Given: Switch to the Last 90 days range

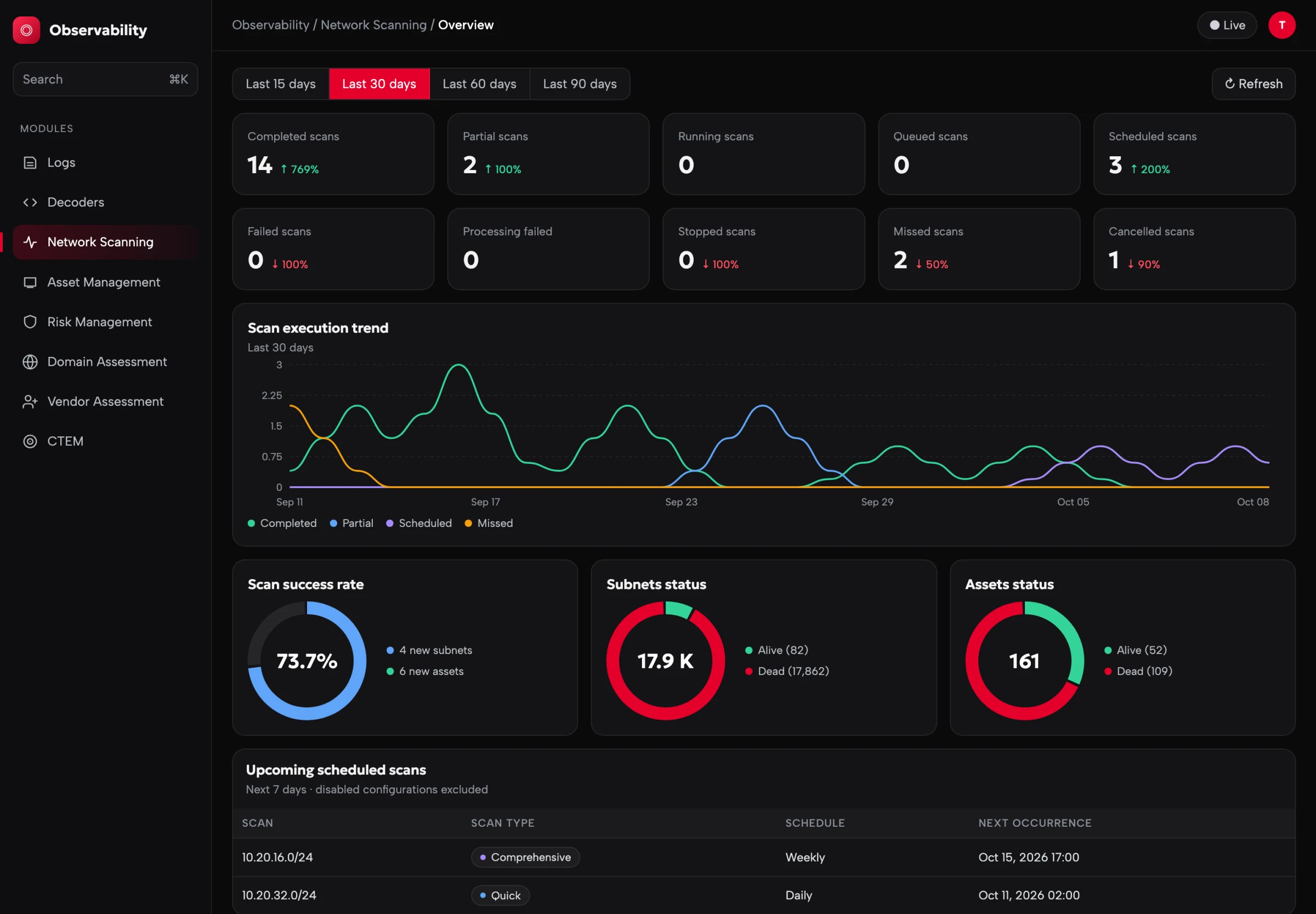Looking at the screenshot, I should 580,83.
